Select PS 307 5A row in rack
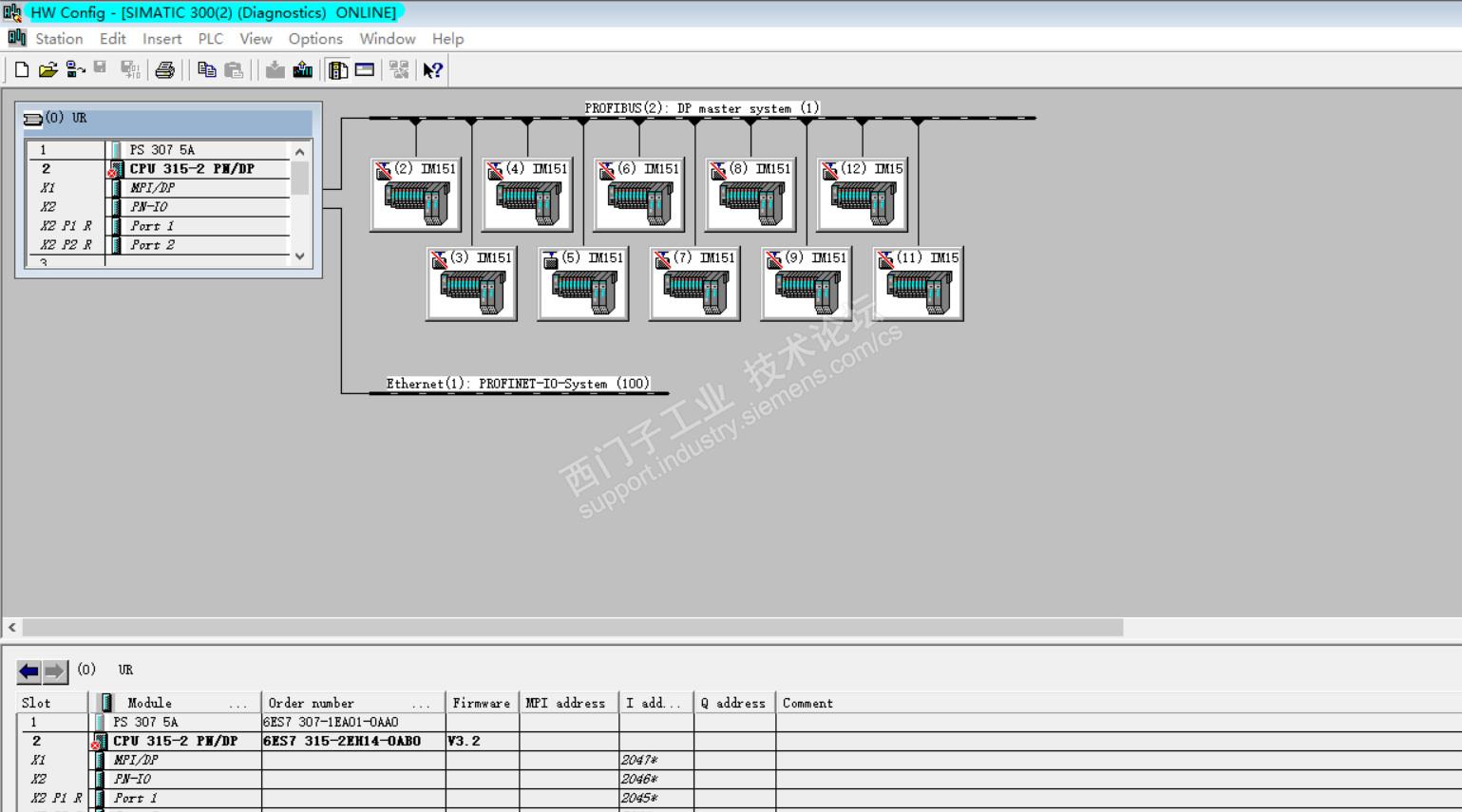Image resolution: width=1462 pixels, height=812 pixels. (159, 150)
